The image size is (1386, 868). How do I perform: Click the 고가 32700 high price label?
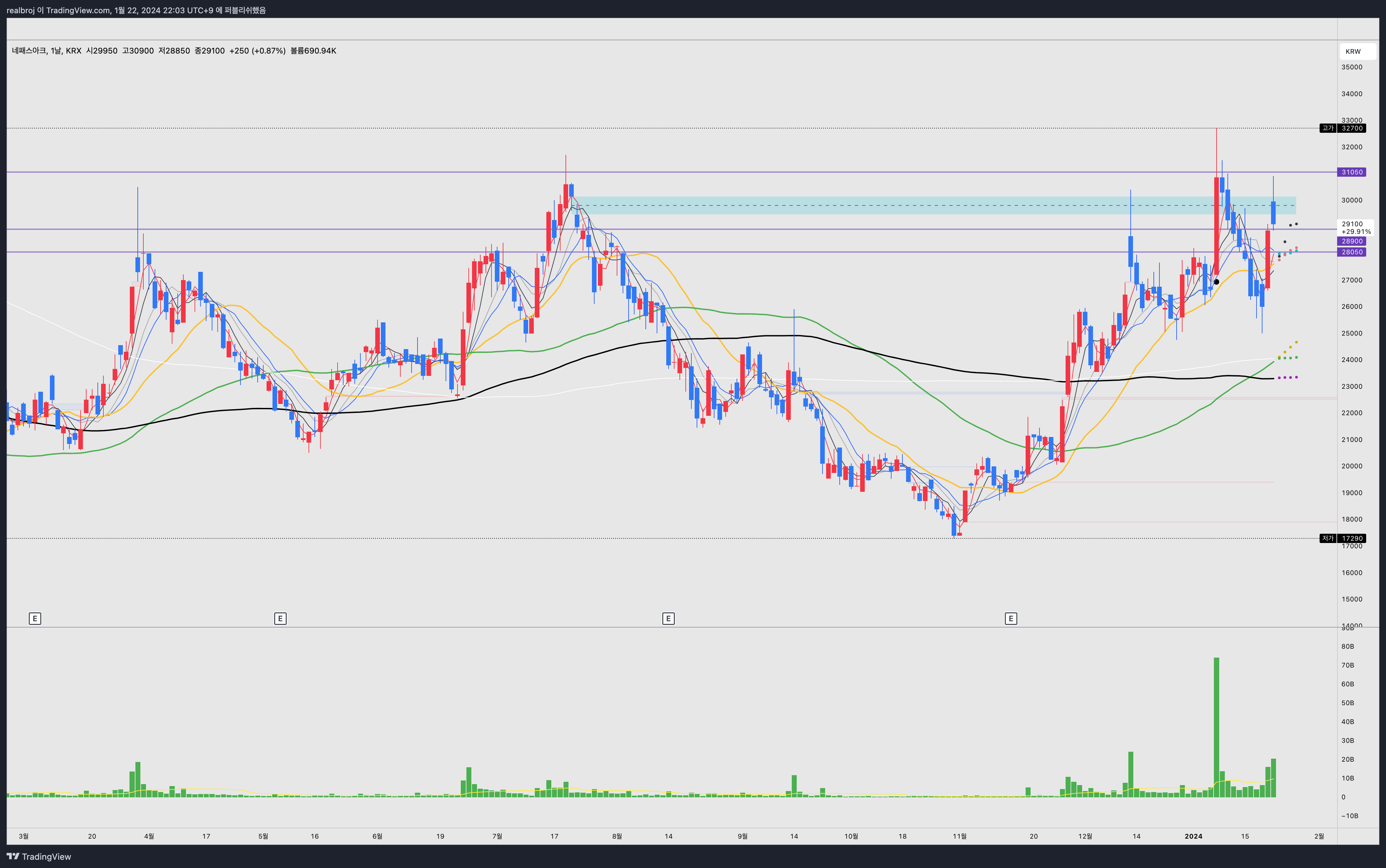[1343, 128]
